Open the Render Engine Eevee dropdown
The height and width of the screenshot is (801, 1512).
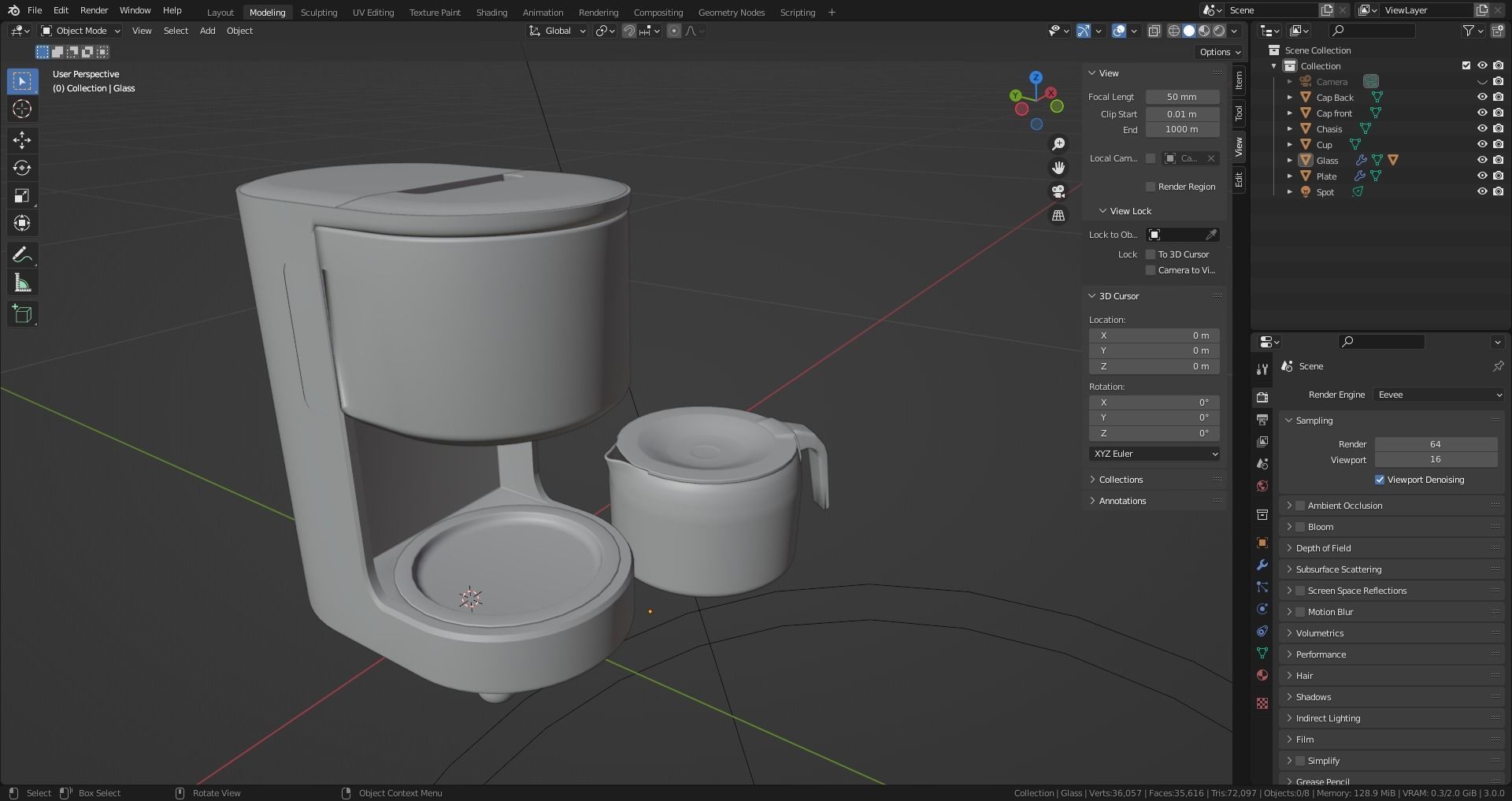tap(1439, 395)
